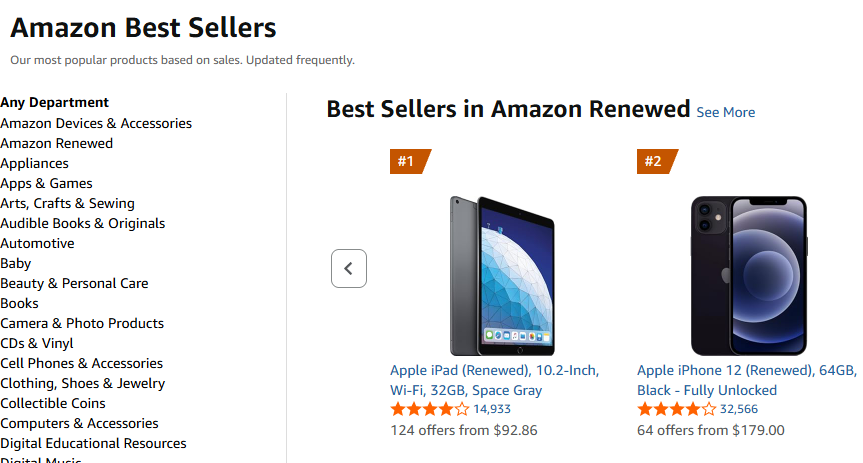Image resolution: width=863 pixels, height=463 pixels.
Task: Browse the Appliances department
Action: [x=35, y=163]
